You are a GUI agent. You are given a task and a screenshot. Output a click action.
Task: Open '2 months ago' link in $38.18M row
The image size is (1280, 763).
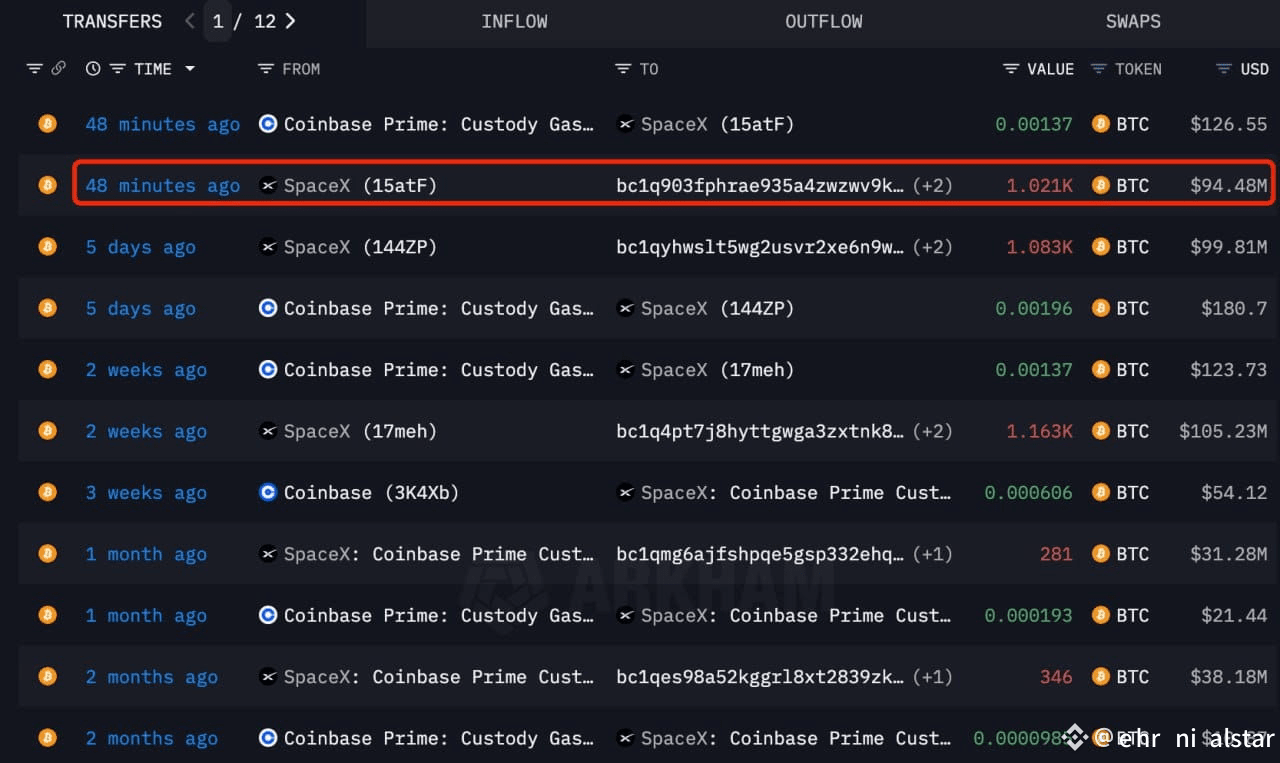[151, 677]
